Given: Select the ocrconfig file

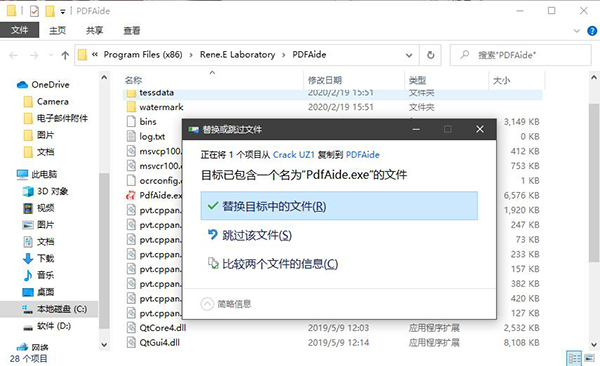Looking at the screenshot, I should (160, 180).
